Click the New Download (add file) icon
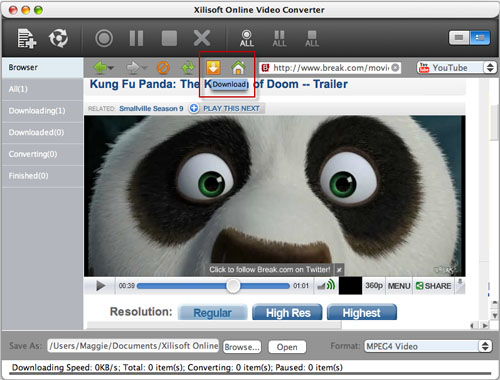Screen dimensions: 500x380 click(27, 38)
